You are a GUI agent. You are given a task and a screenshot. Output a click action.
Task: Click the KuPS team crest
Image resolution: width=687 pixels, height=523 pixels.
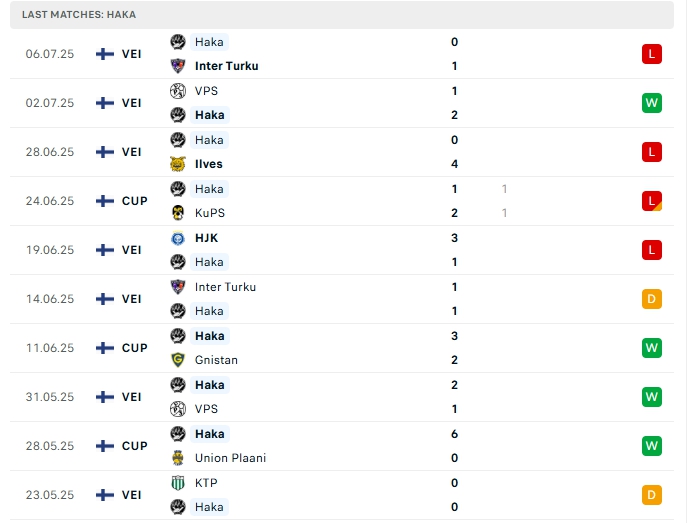click(178, 213)
